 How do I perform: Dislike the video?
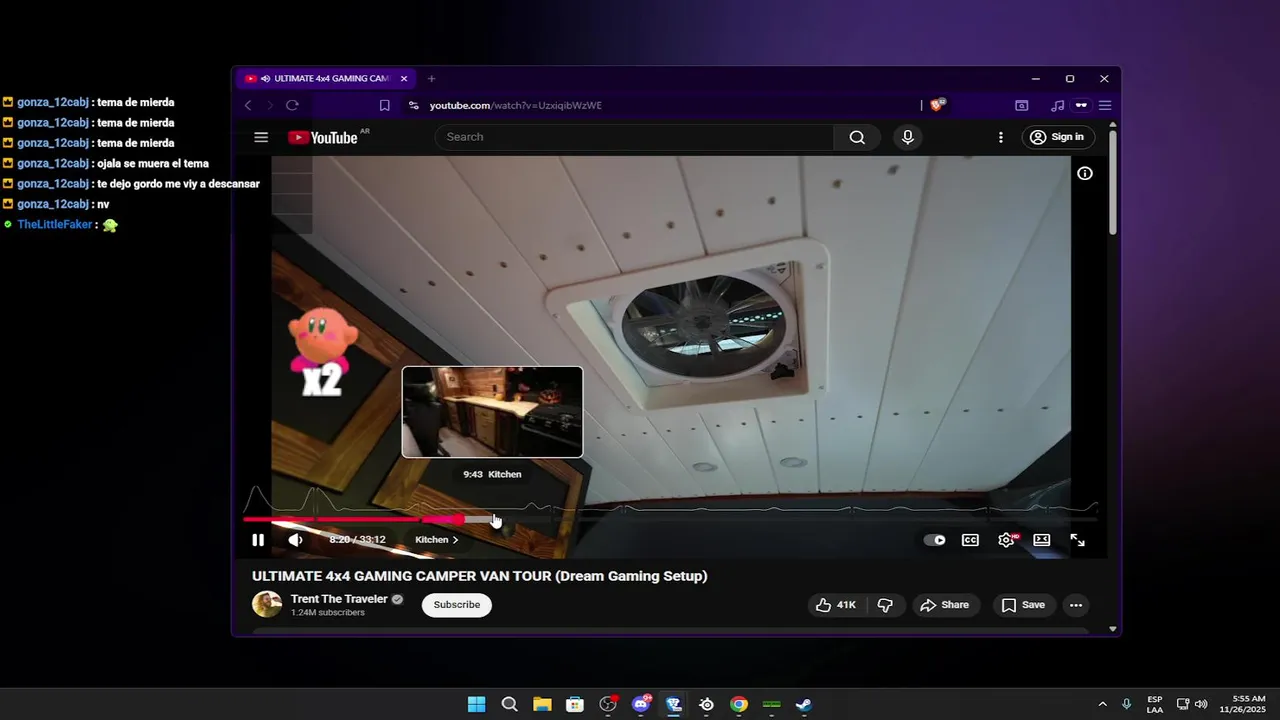885,605
